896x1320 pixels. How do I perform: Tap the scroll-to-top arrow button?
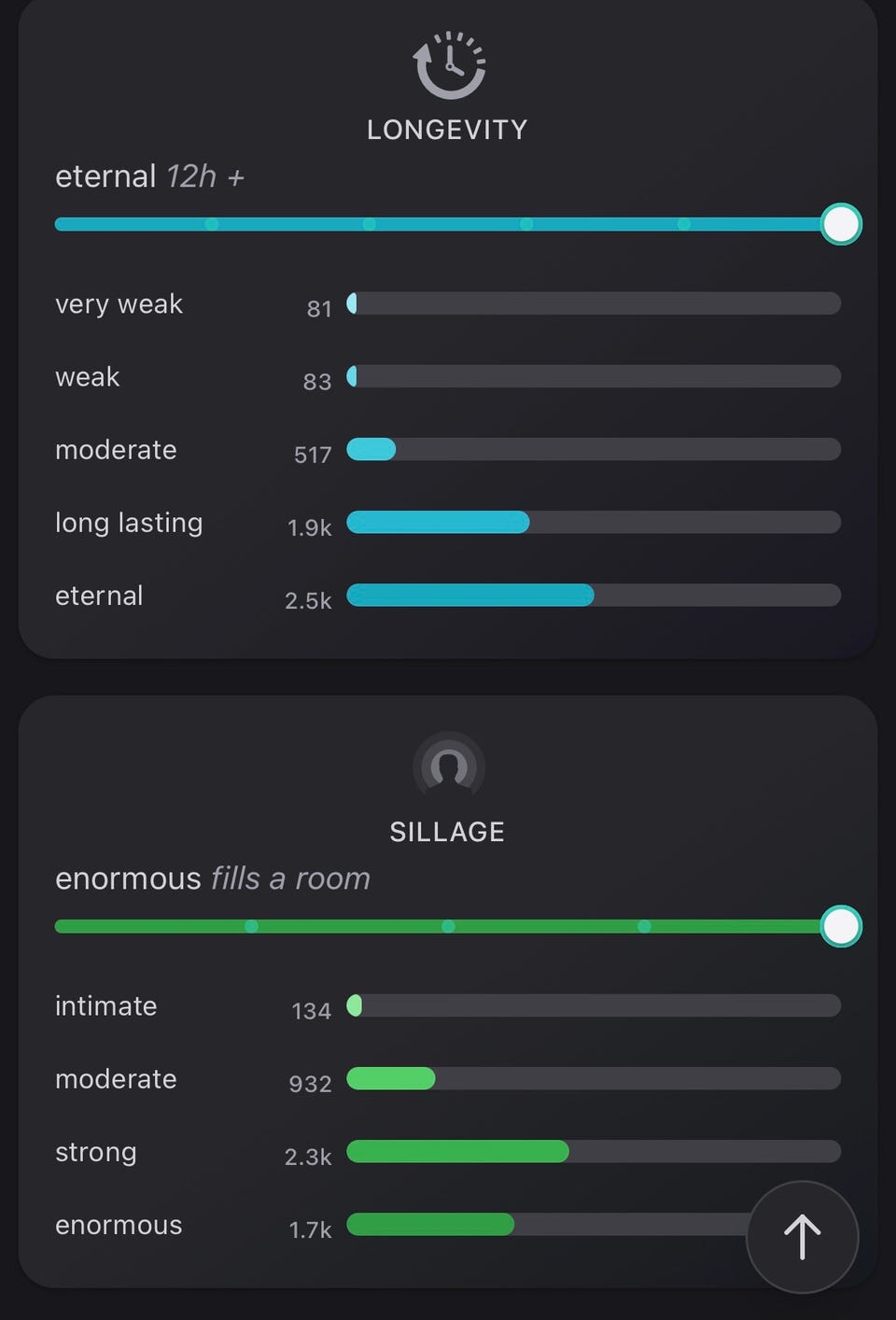pyautogui.click(x=802, y=1237)
